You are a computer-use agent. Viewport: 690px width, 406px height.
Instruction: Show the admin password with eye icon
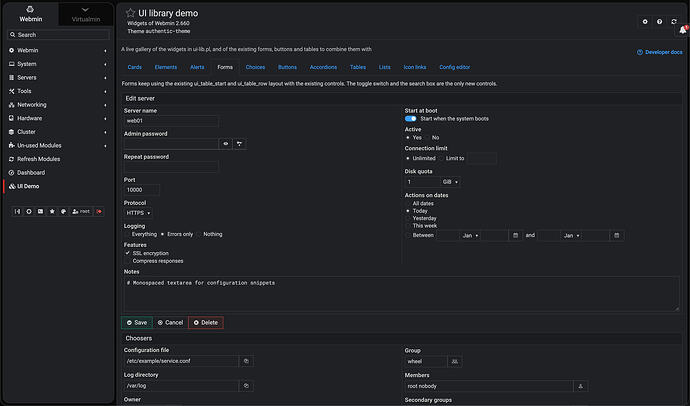(x=226, y=144)
